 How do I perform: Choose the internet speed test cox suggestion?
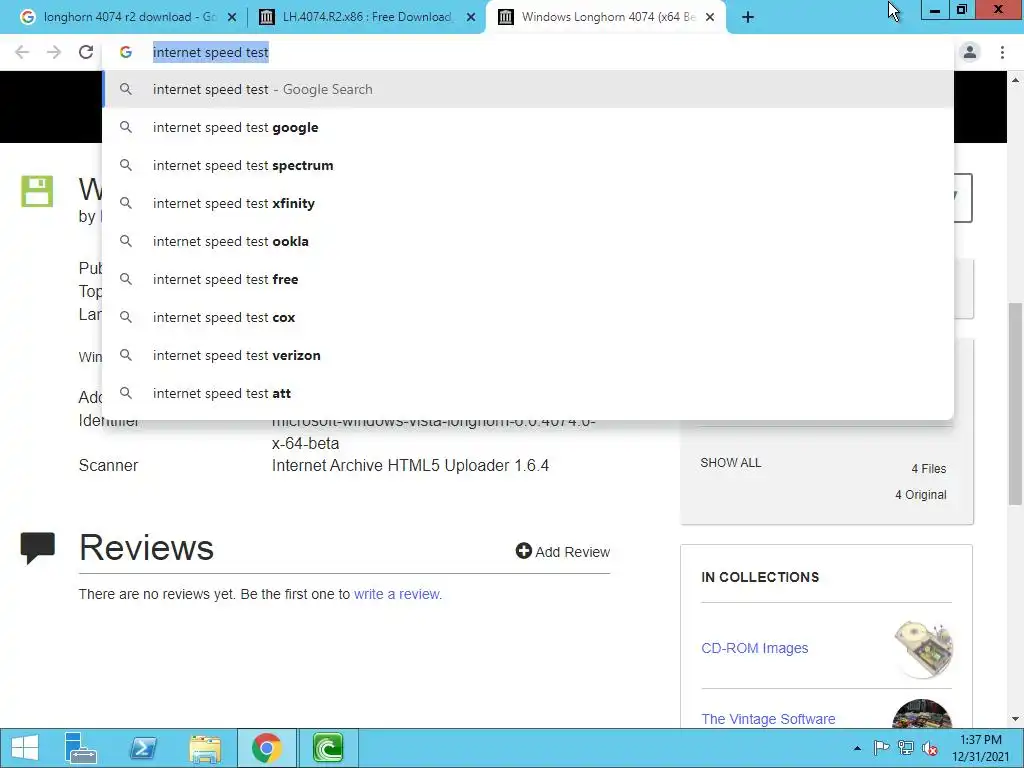pyautogui.click(x=528, y=317)
